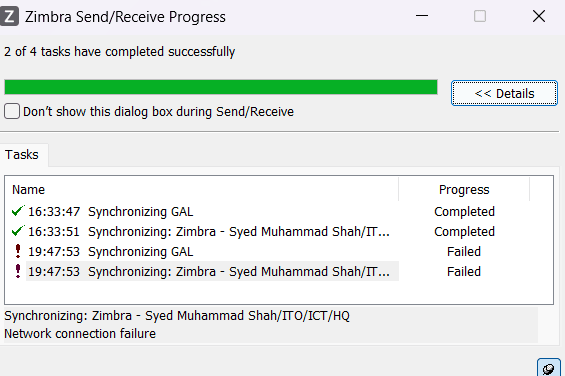Minimize the Send/Receive Progress window
Screen dimensions: 565x376
pos(422,16)
